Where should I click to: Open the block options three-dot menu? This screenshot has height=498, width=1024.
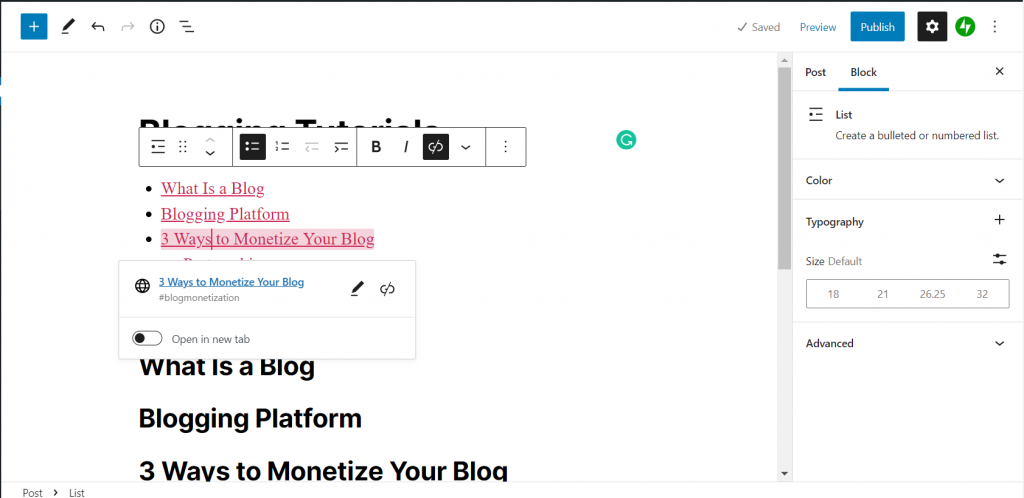click(x=505, y=147)
